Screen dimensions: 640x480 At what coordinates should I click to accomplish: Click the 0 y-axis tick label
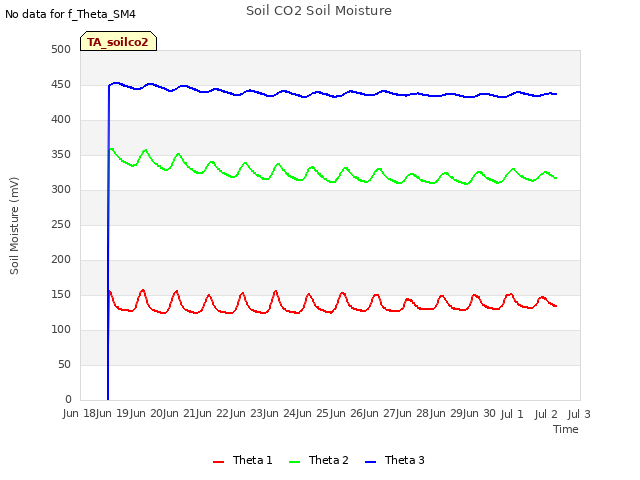click(68, 399)
